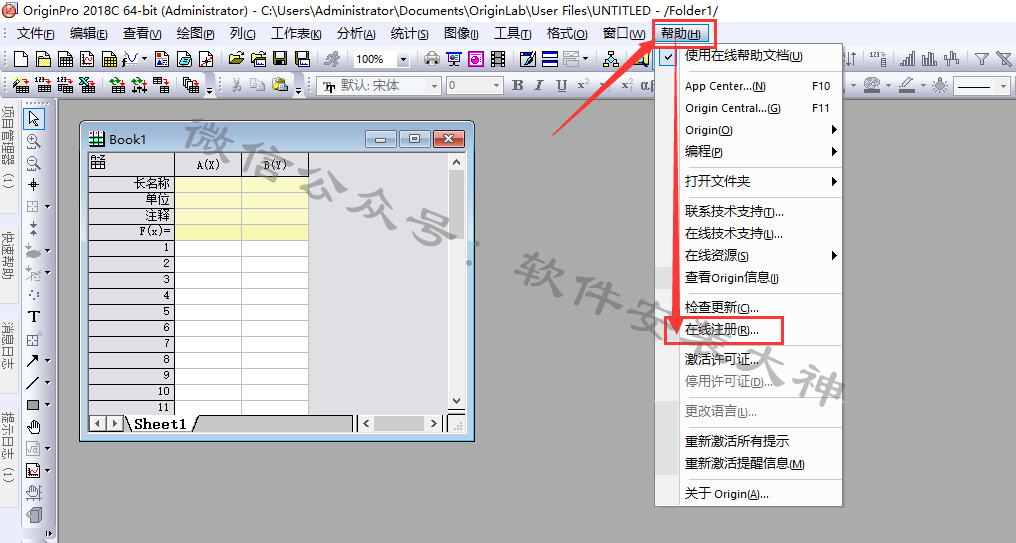Open the 统计(S) menu

409,34
